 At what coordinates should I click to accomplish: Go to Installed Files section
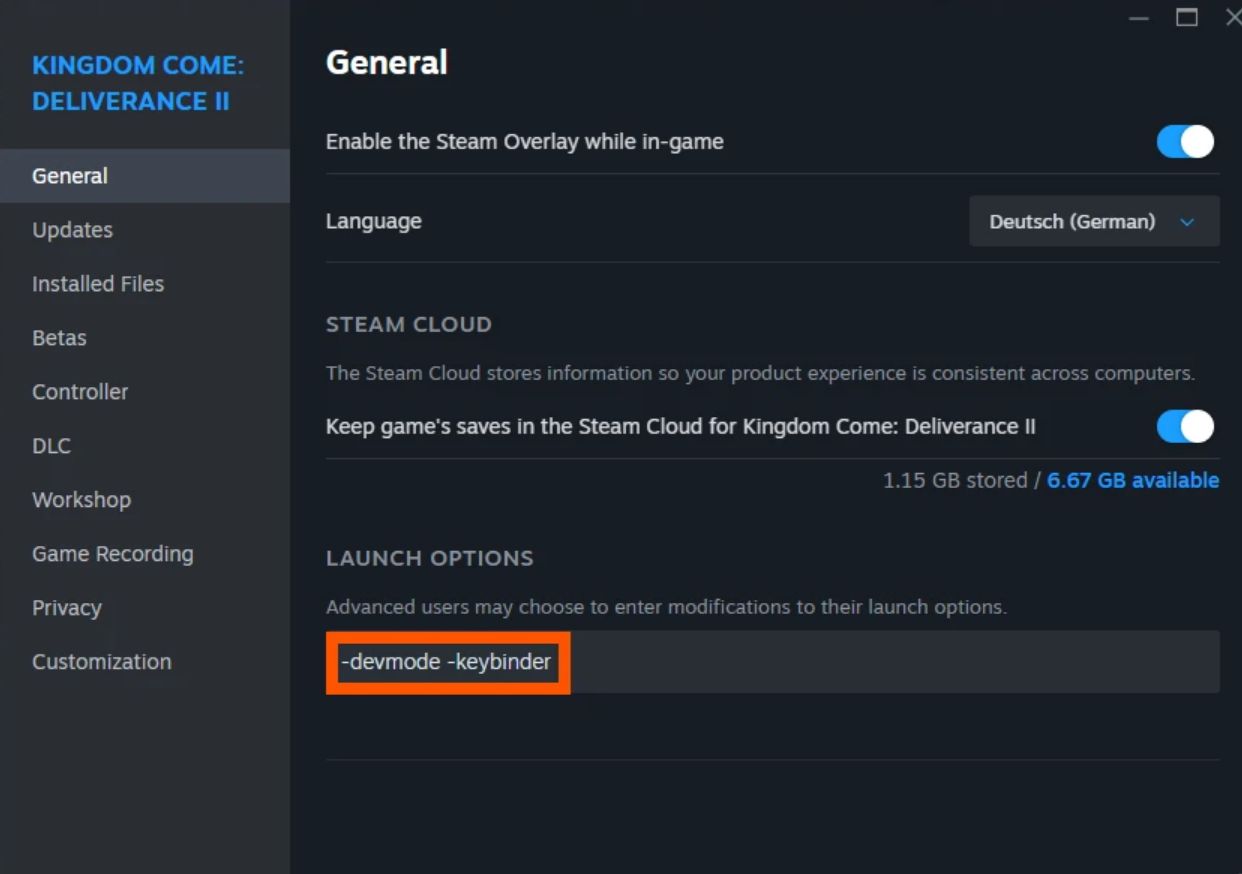tap(98, 284)
